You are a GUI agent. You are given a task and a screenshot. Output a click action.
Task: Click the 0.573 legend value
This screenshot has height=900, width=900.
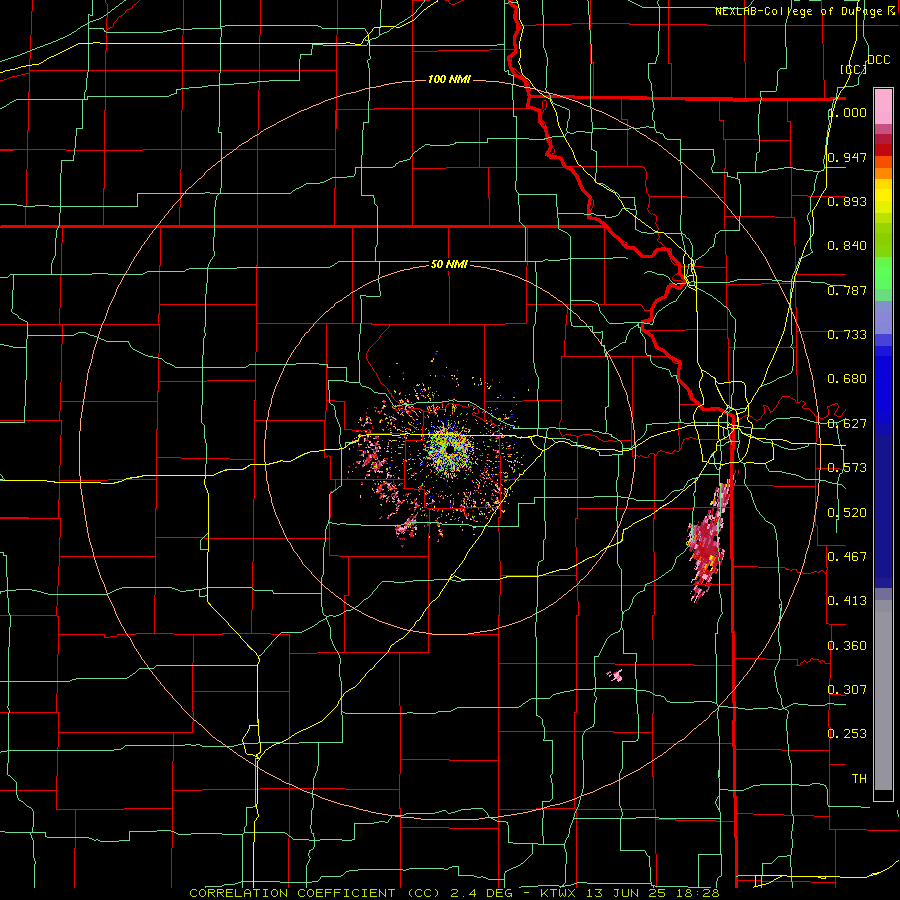coord(847,468)
